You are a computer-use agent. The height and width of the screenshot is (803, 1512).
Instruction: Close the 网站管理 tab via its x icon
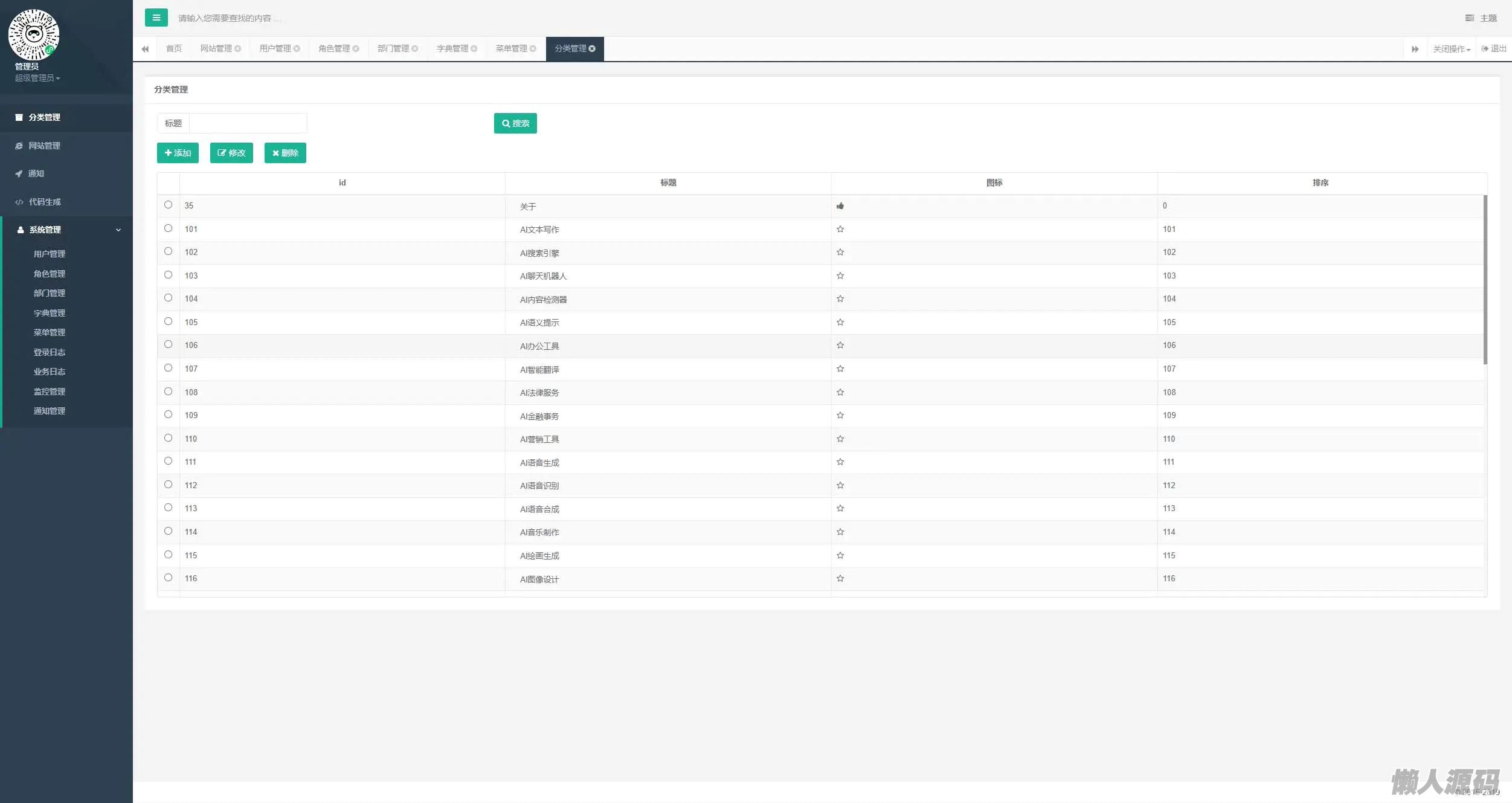coord(237,49)
